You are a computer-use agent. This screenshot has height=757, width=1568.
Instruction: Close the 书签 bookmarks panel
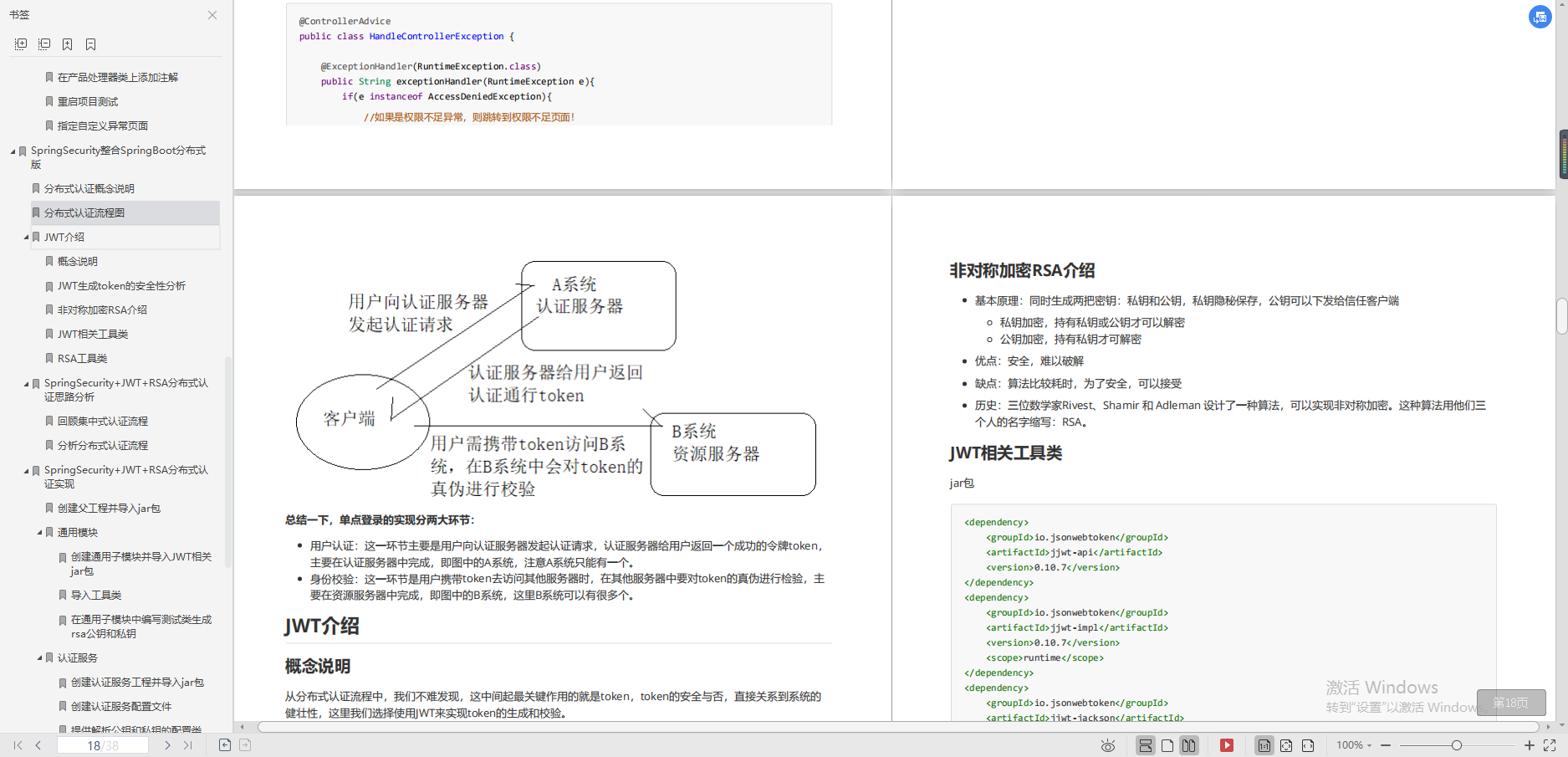point(212,15)
